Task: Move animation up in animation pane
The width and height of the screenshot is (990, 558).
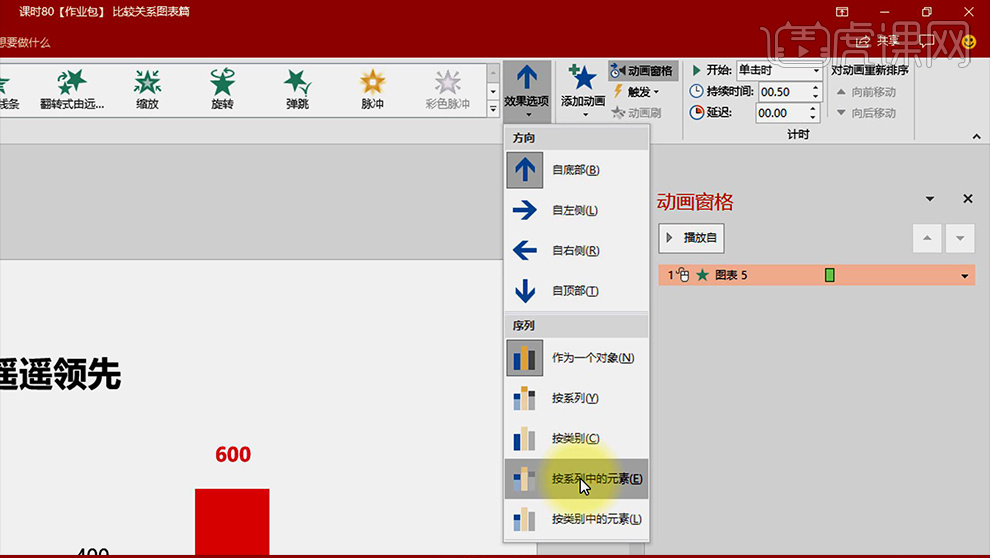Action: (x=927, y=238)
